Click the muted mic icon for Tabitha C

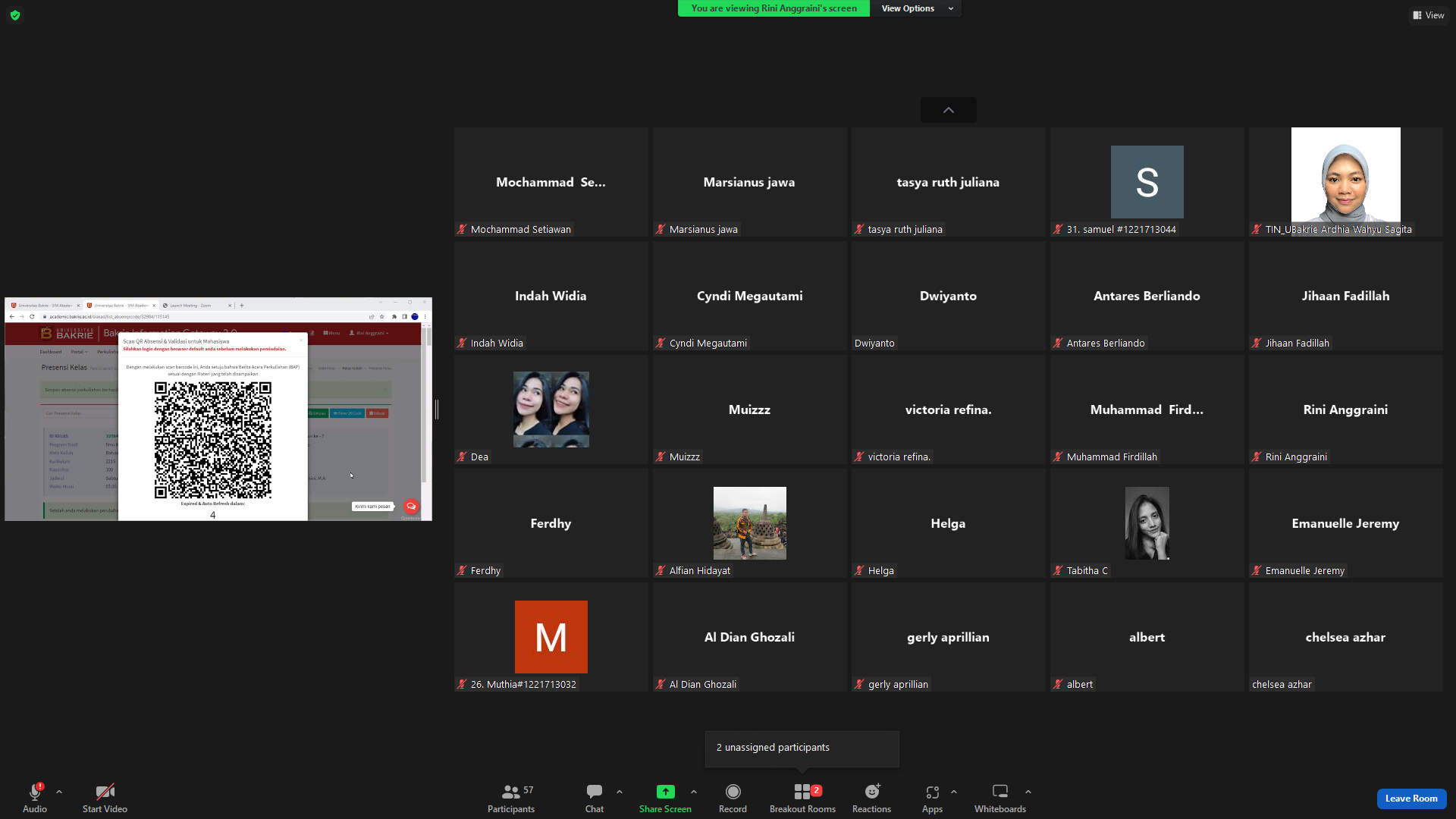1058,570
